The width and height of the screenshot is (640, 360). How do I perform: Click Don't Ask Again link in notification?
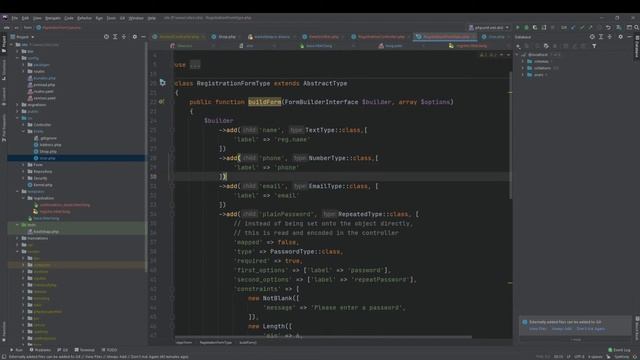(x=591, y=329)
